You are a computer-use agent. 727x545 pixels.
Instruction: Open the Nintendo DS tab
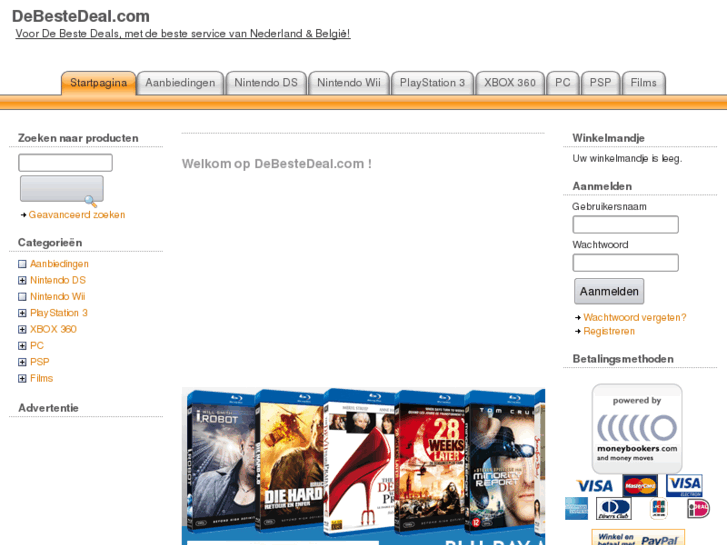click(266, 83)
